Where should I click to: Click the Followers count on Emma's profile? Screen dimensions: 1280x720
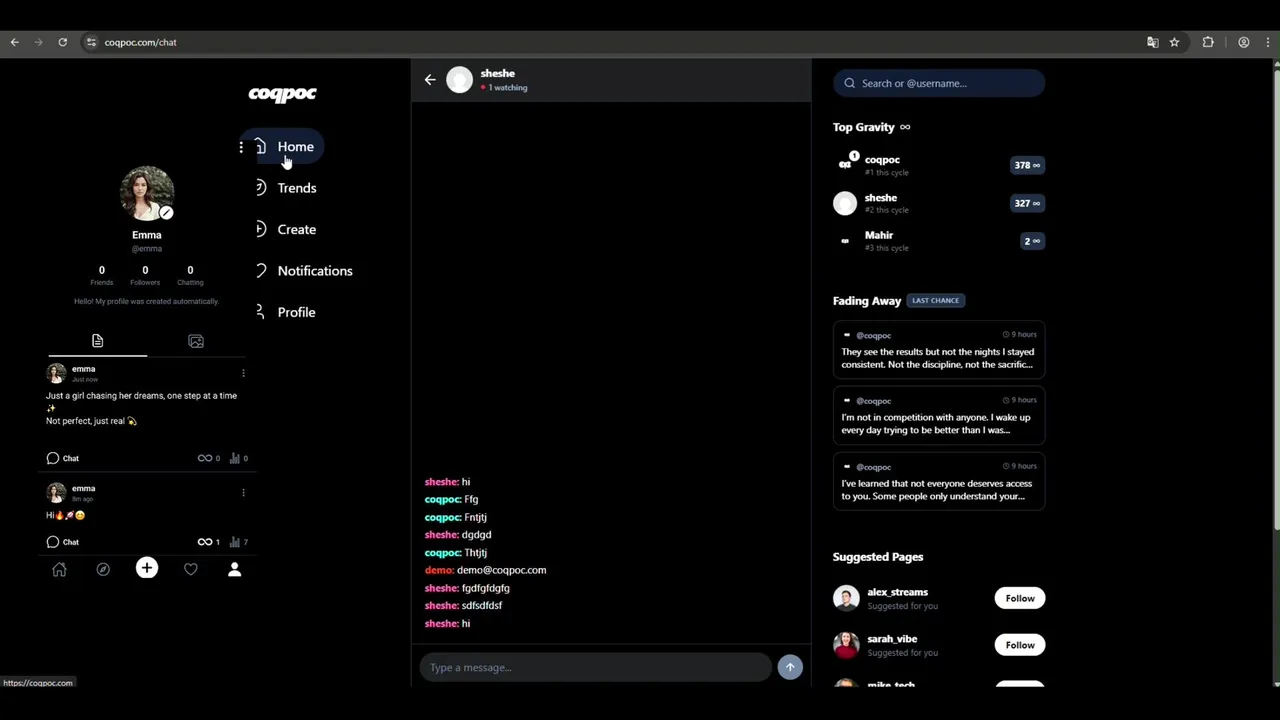click(145, 275)
